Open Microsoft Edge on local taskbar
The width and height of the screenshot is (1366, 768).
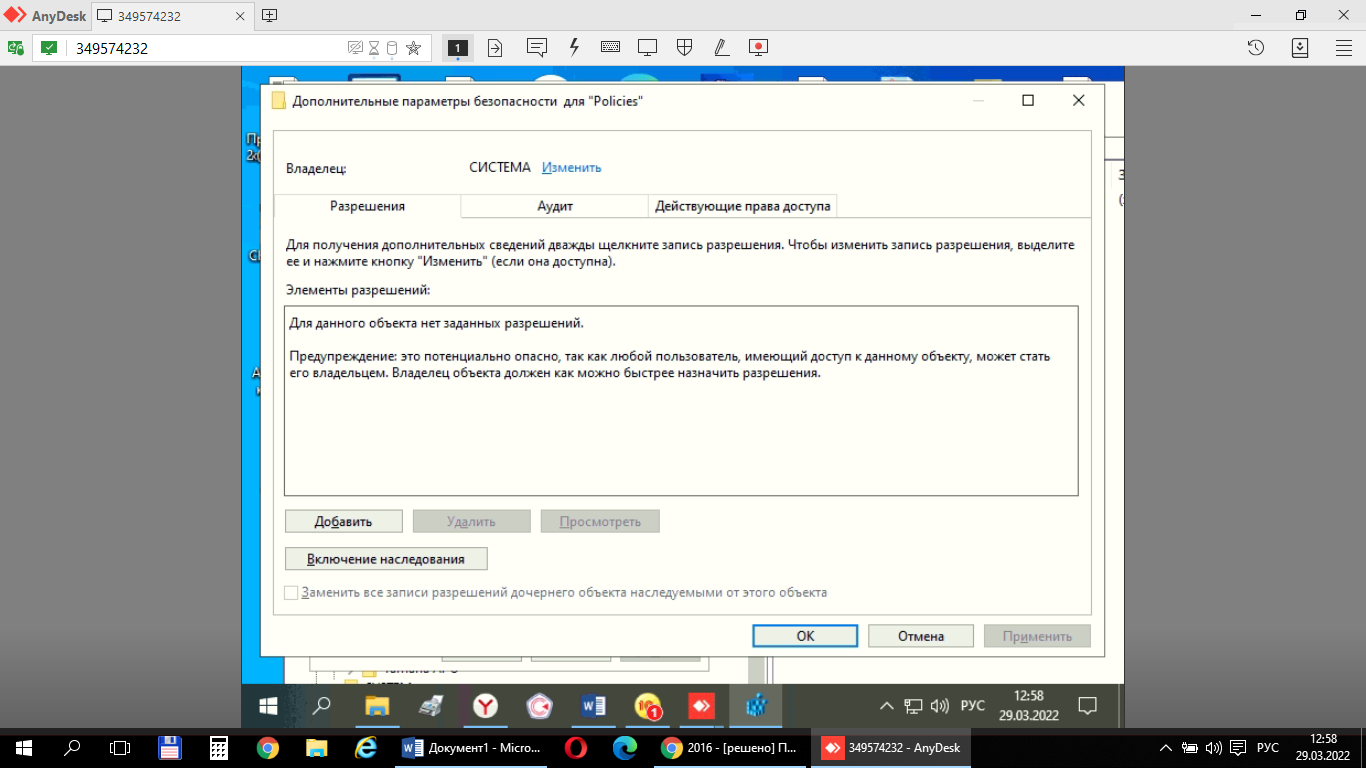625,747
